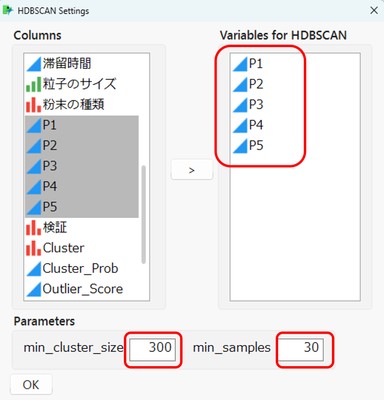384x400 pixels.
Task: Click the Columns list vertical scrollbar
Action: pyautogui.click(x=144, y=215)
